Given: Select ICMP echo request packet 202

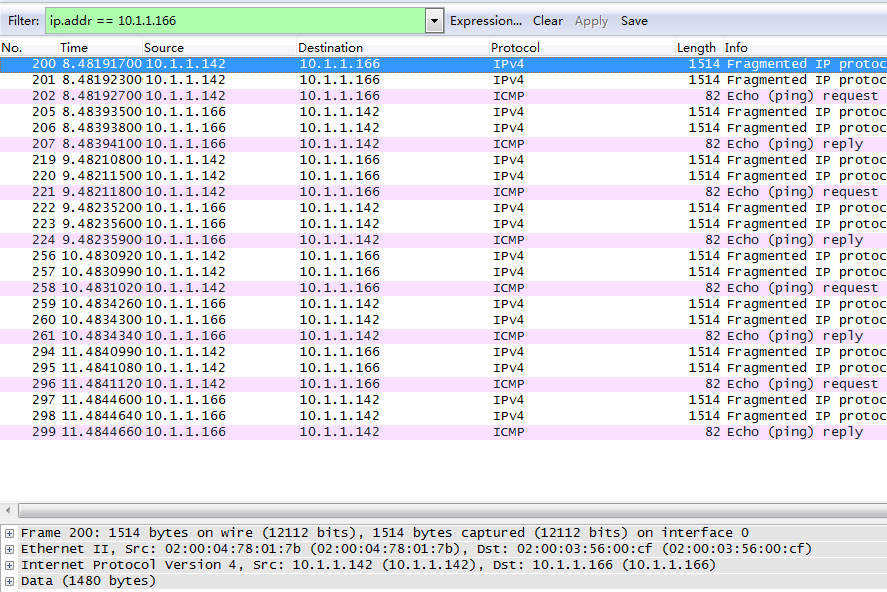Looking at the screenshot, I should (444, 96).
